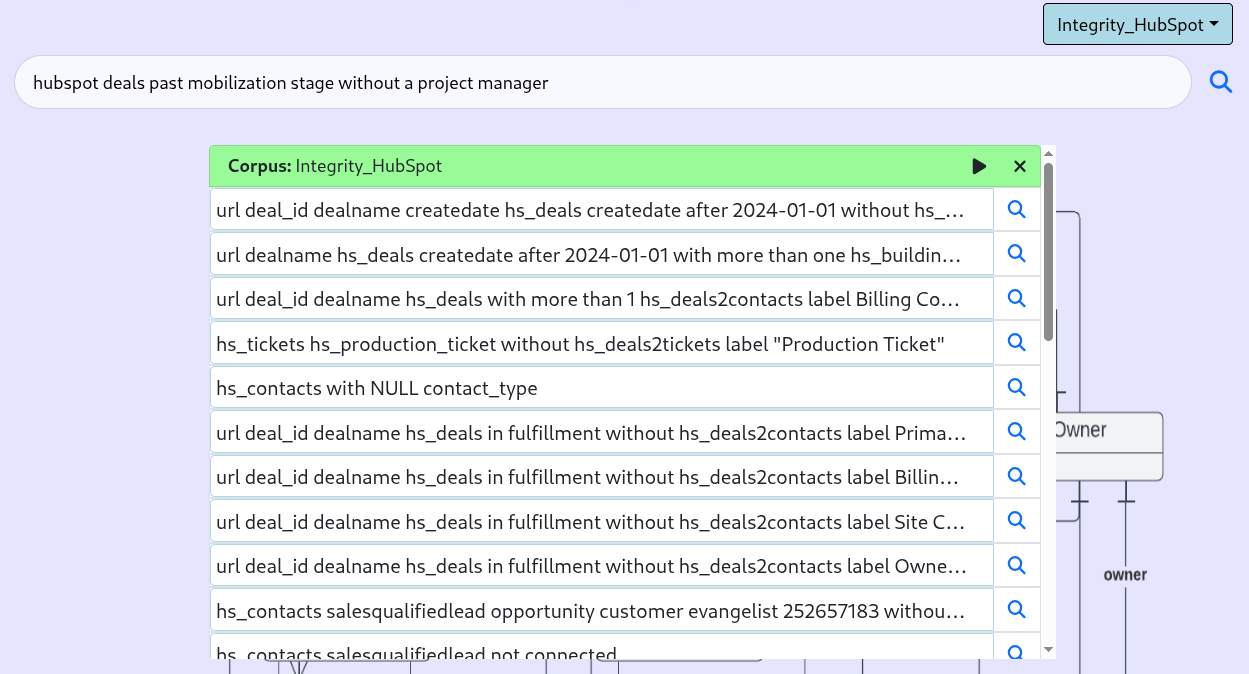This screenshot has height=674, width=1249.
Task: Search deals without hs_ createdate query icon
Action: click(x=1016, y=210)
